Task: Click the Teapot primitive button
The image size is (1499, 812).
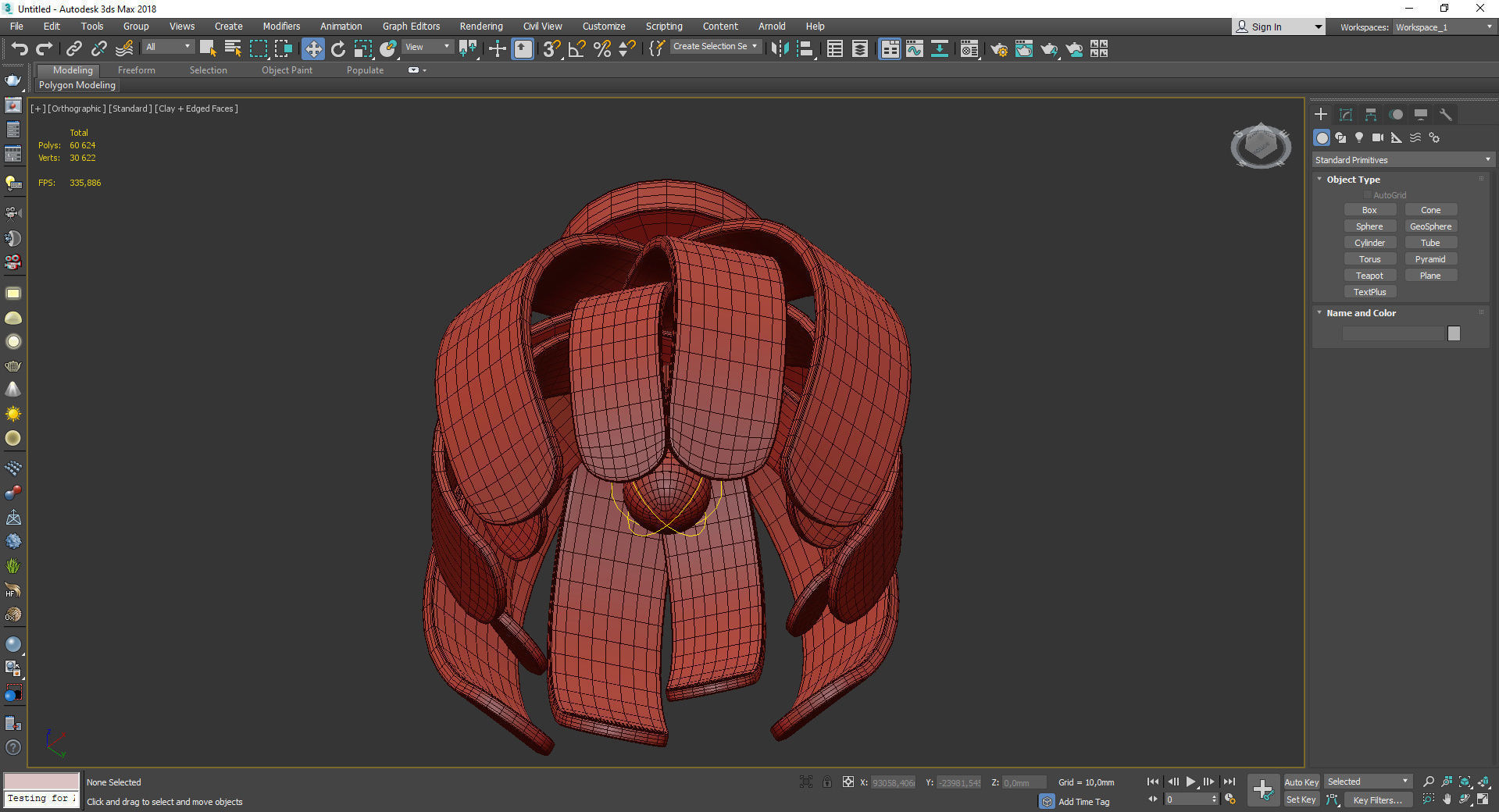Action: point(1369,276)
